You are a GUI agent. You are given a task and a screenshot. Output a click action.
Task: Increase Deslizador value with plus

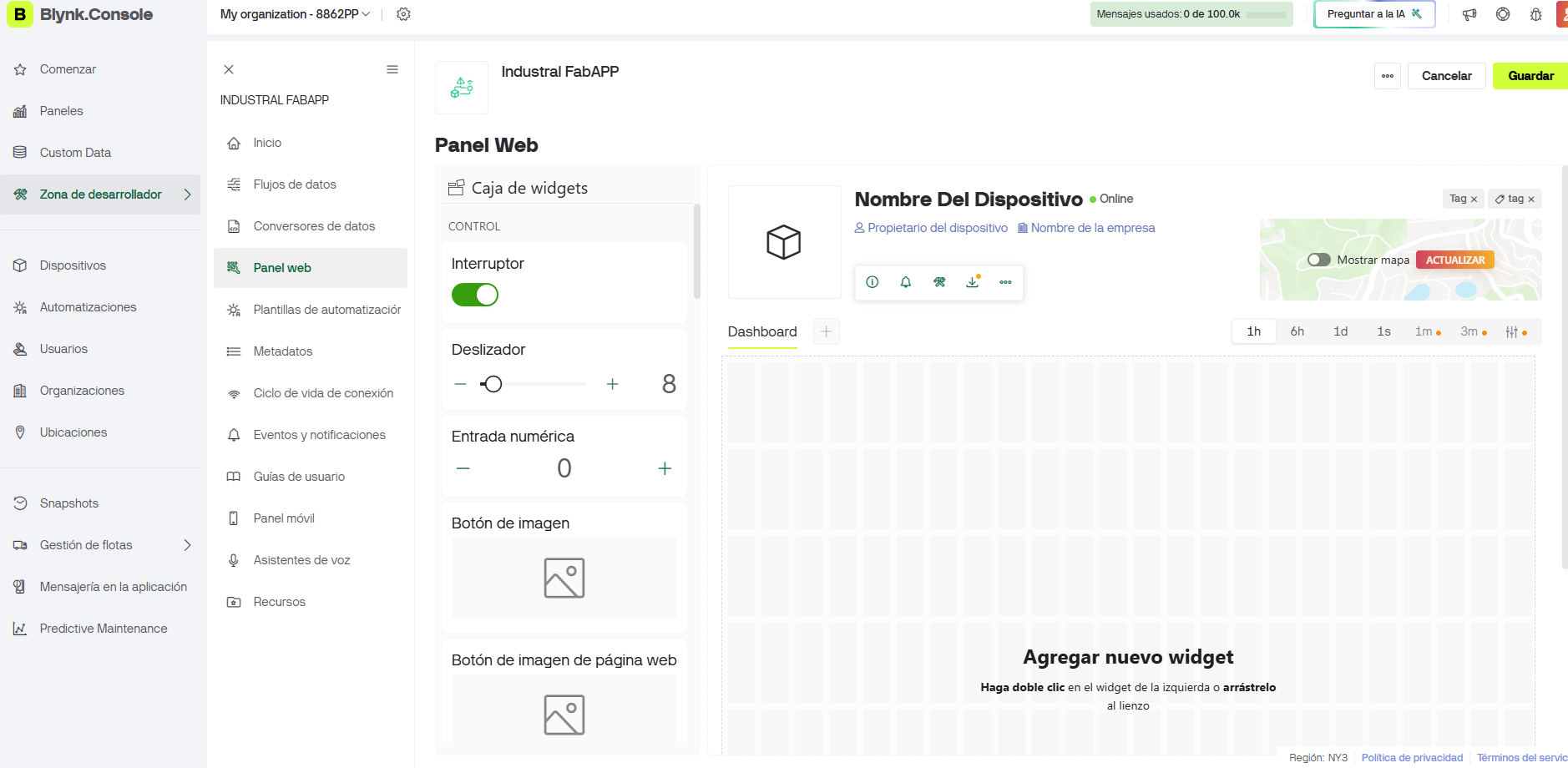pos(613,384)
